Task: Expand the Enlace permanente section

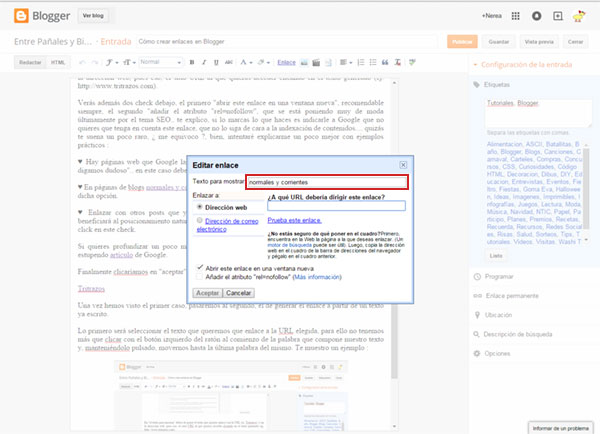Action: pyautogui.click(x=506, y=296)
